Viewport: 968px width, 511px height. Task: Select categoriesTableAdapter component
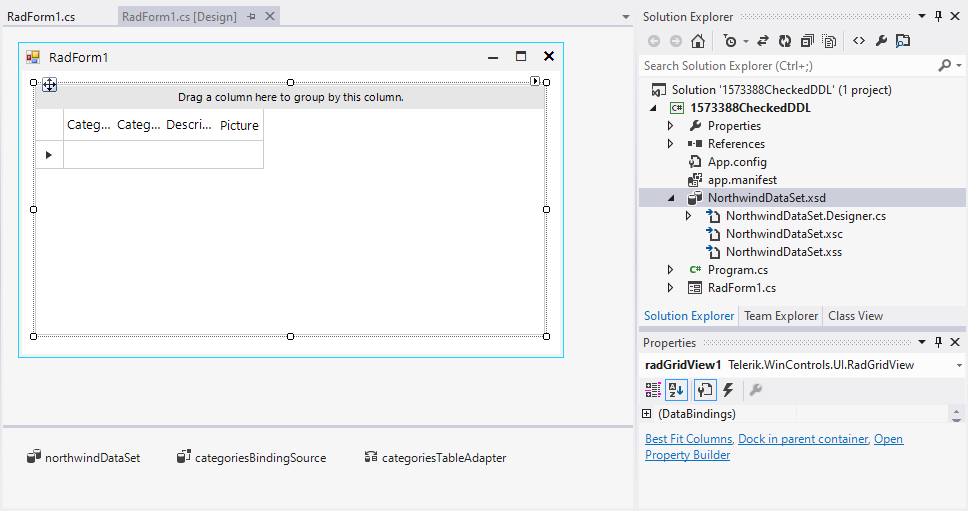tap(435, 457)
